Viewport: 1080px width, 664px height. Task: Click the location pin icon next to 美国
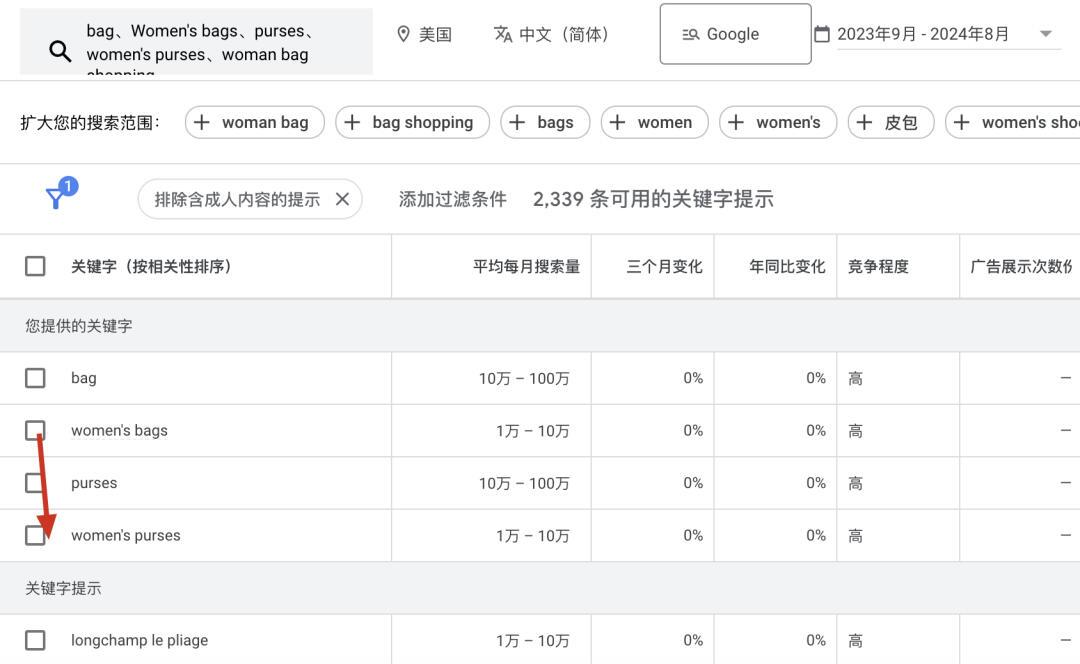[x=404, y=34]
